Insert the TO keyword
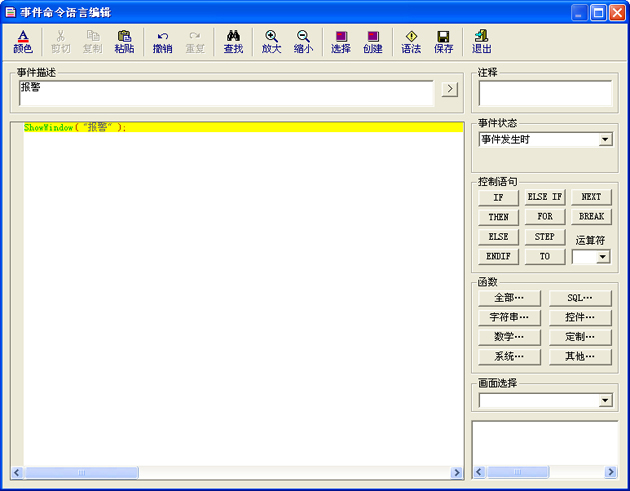Screen dimensions: 630x491 pyautogui.click(x=545, y=256)
